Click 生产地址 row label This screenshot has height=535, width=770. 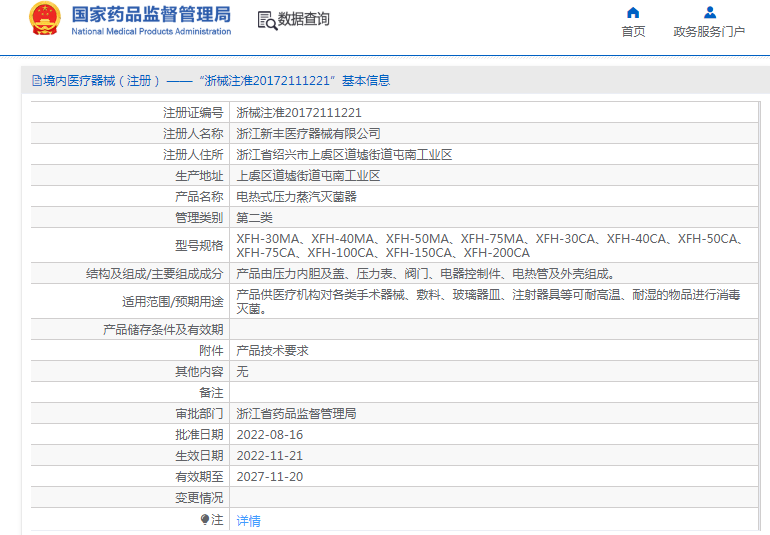click(199, 176)
